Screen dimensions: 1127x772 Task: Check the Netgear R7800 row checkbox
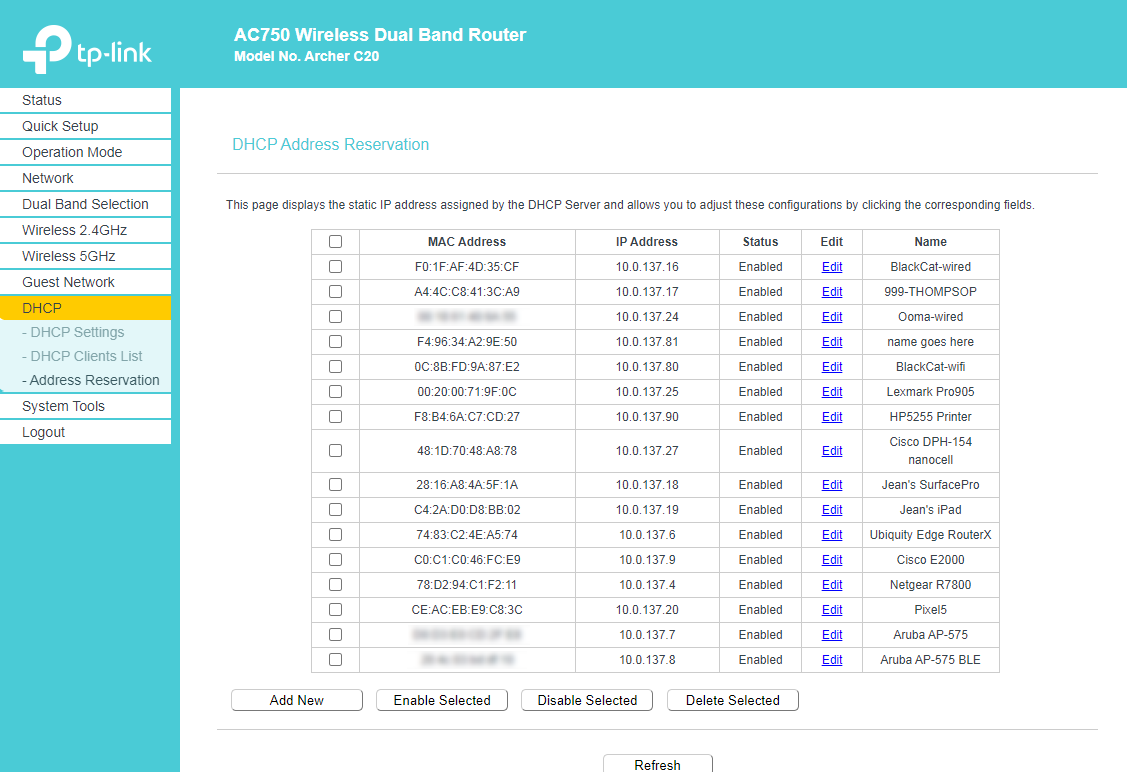click(335, 585)
